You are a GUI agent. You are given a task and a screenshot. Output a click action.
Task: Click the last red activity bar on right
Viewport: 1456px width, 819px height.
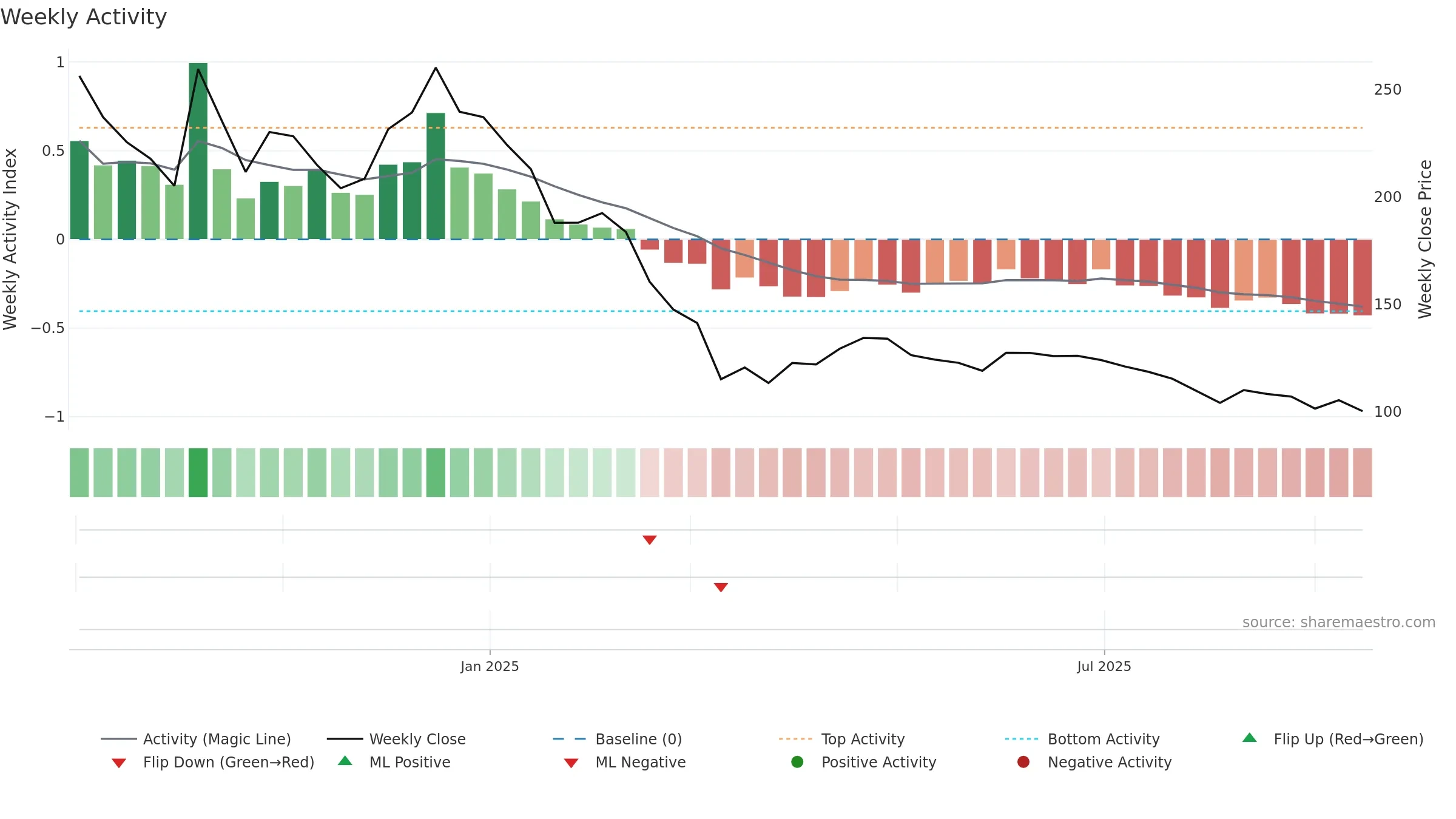(1363, 277)
